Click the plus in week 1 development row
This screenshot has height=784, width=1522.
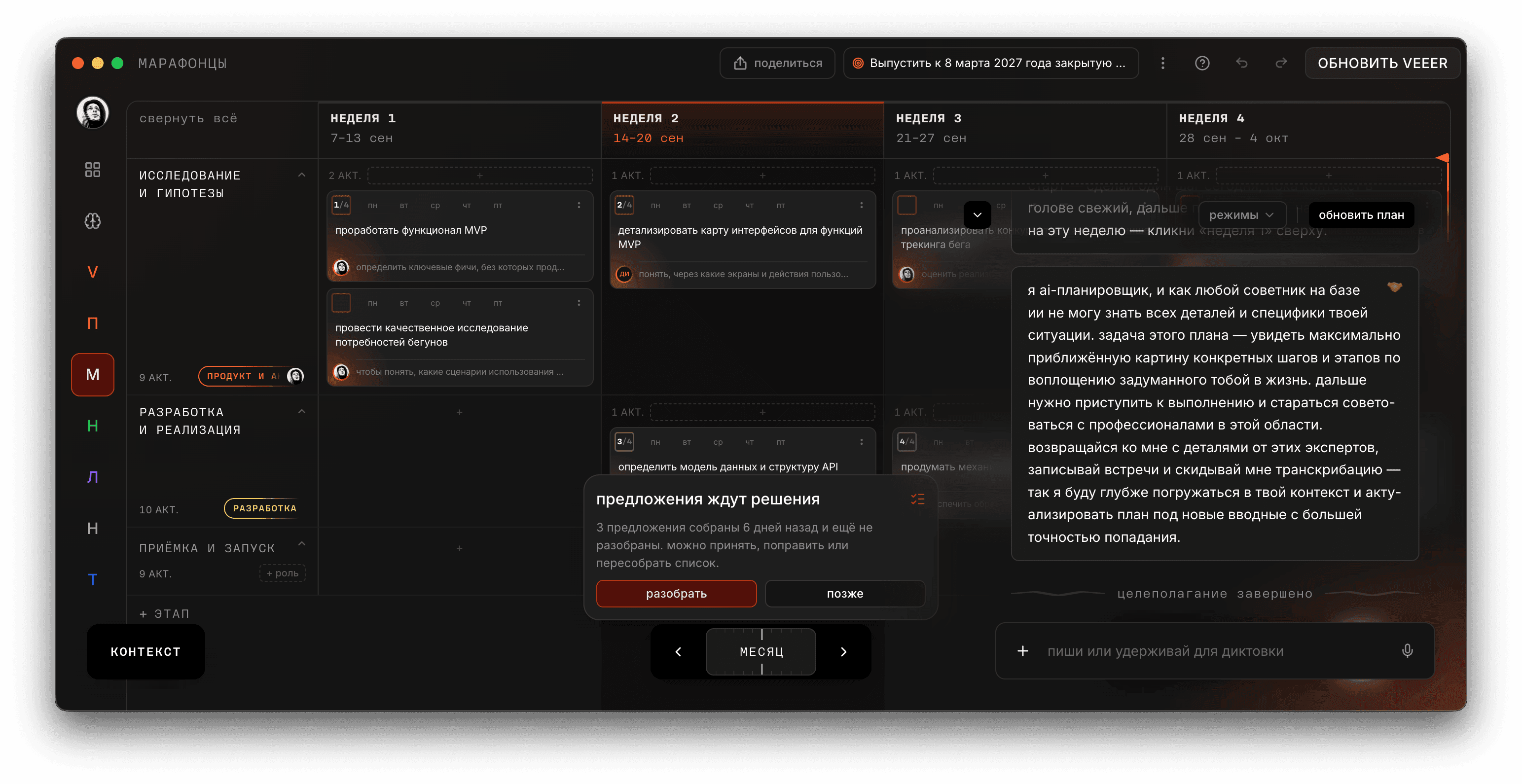(459, 412)
